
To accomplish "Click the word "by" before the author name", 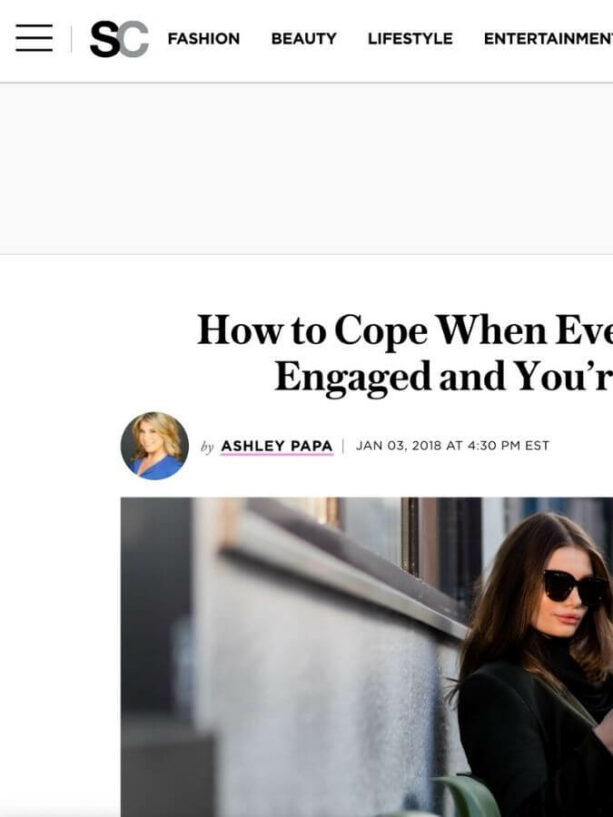I will 207,447.
